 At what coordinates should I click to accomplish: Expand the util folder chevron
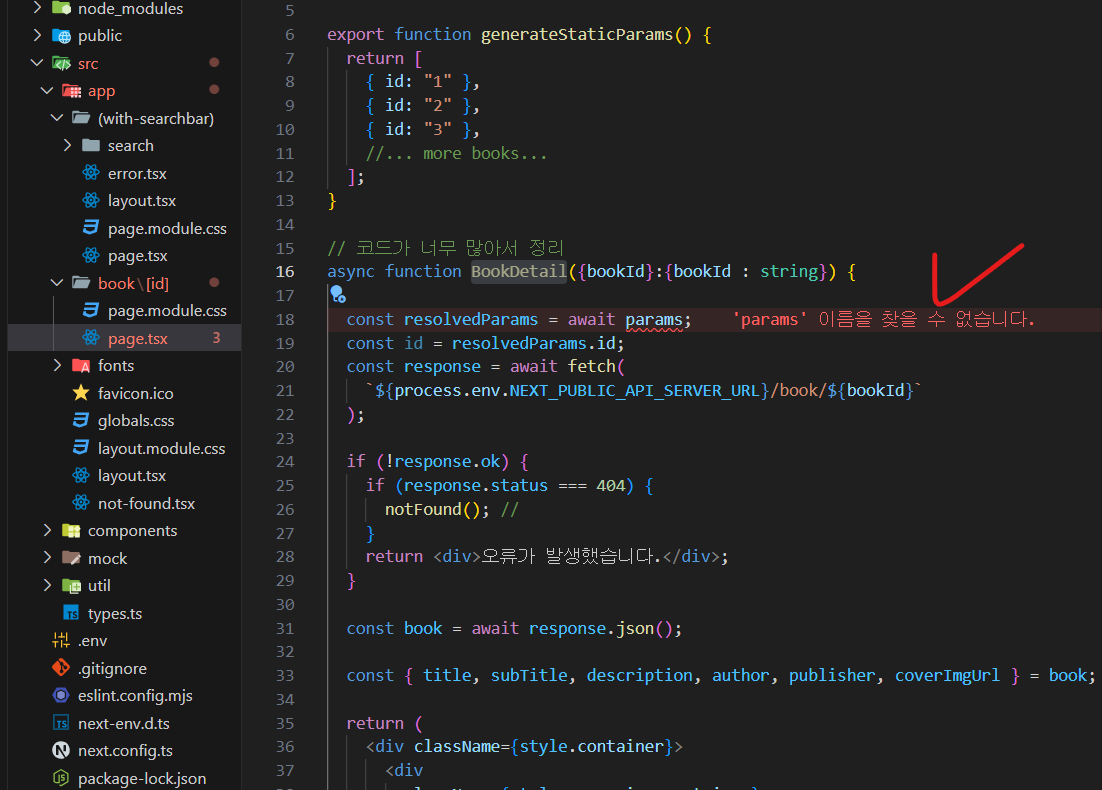pos(47,585)
